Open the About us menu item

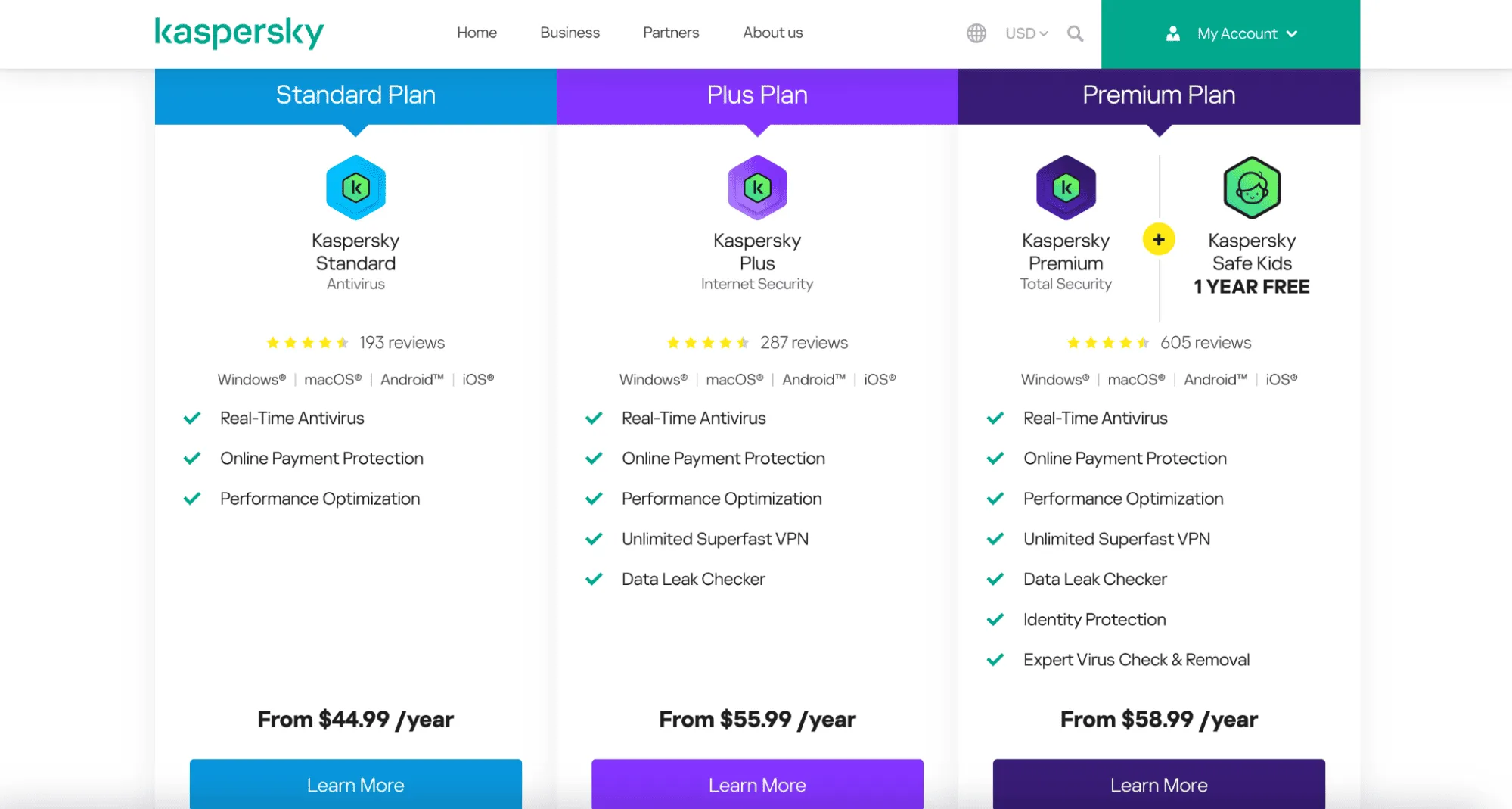tap(772, 33)
